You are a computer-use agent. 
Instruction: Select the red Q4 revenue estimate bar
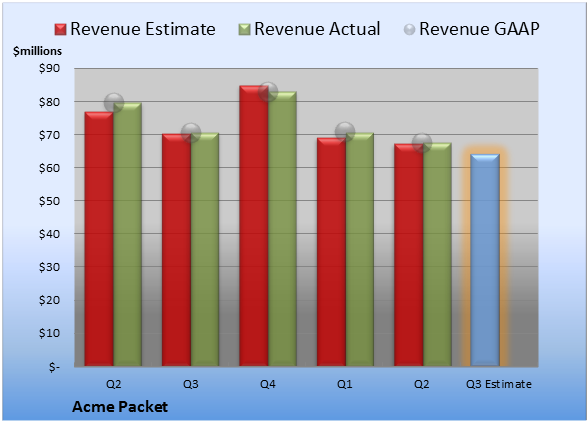254,226
